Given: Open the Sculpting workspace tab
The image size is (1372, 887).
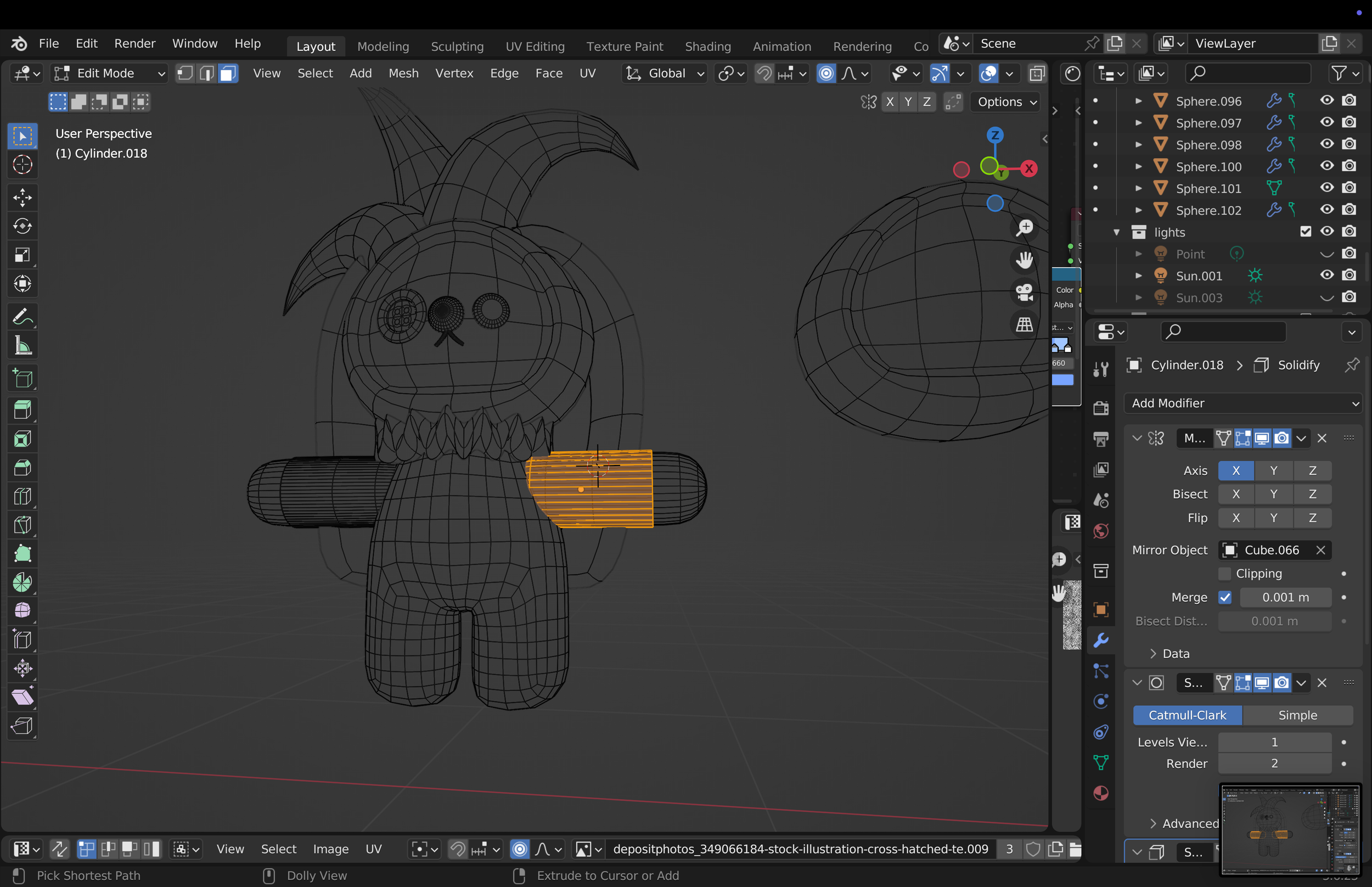Looking at the screenshot, I should tap(457, 46).
